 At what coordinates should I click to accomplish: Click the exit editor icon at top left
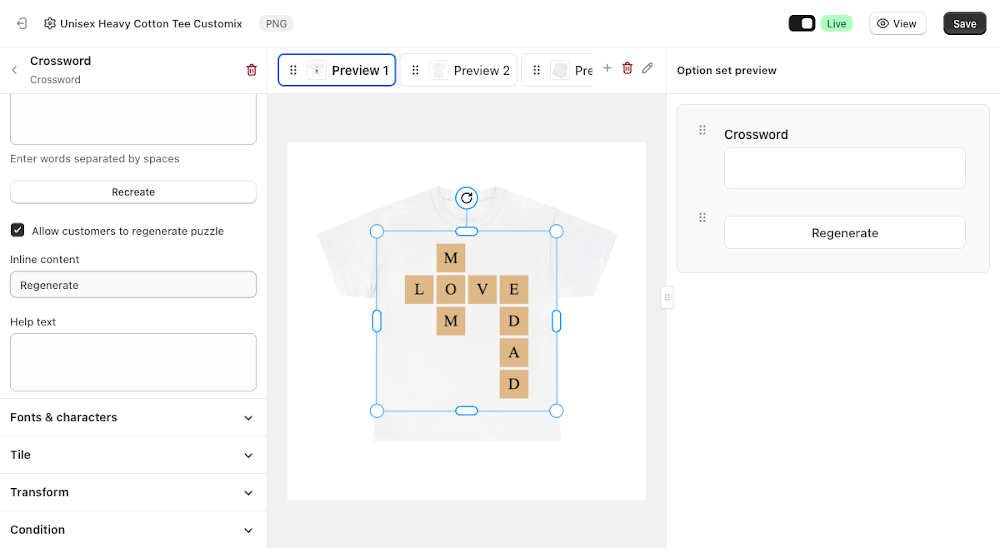[22, 24]
